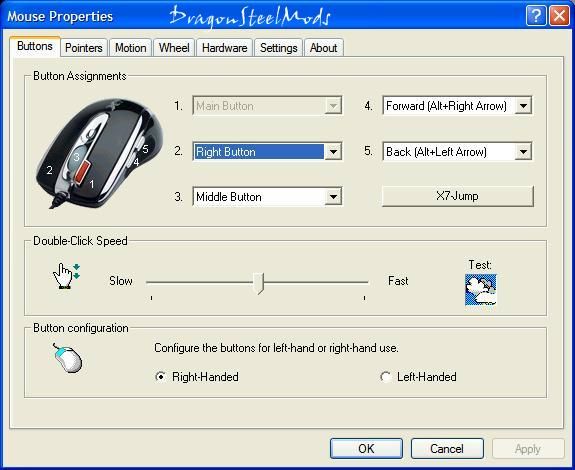Dismiss the dialog with the Cancel button
This screenshot has width=575, height=470.
(x=447, y=448)
